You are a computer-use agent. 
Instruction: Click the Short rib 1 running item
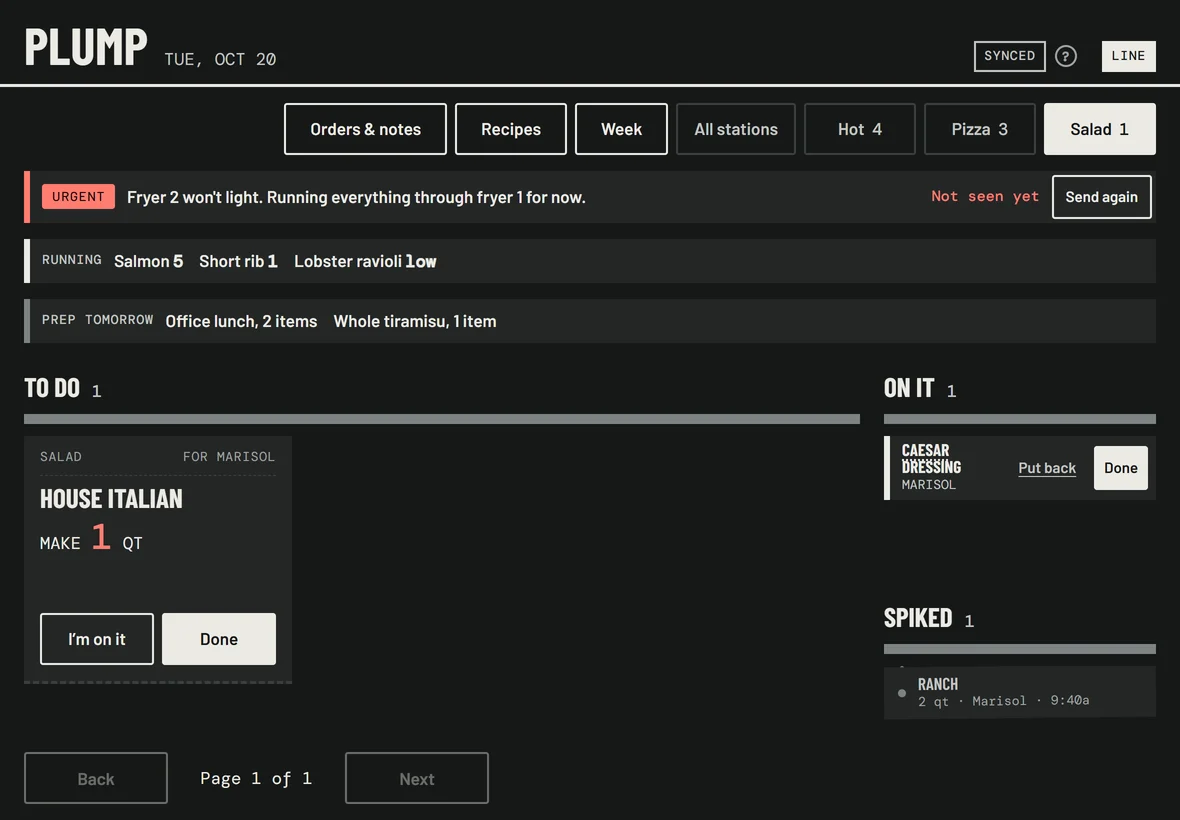[238, 261]
